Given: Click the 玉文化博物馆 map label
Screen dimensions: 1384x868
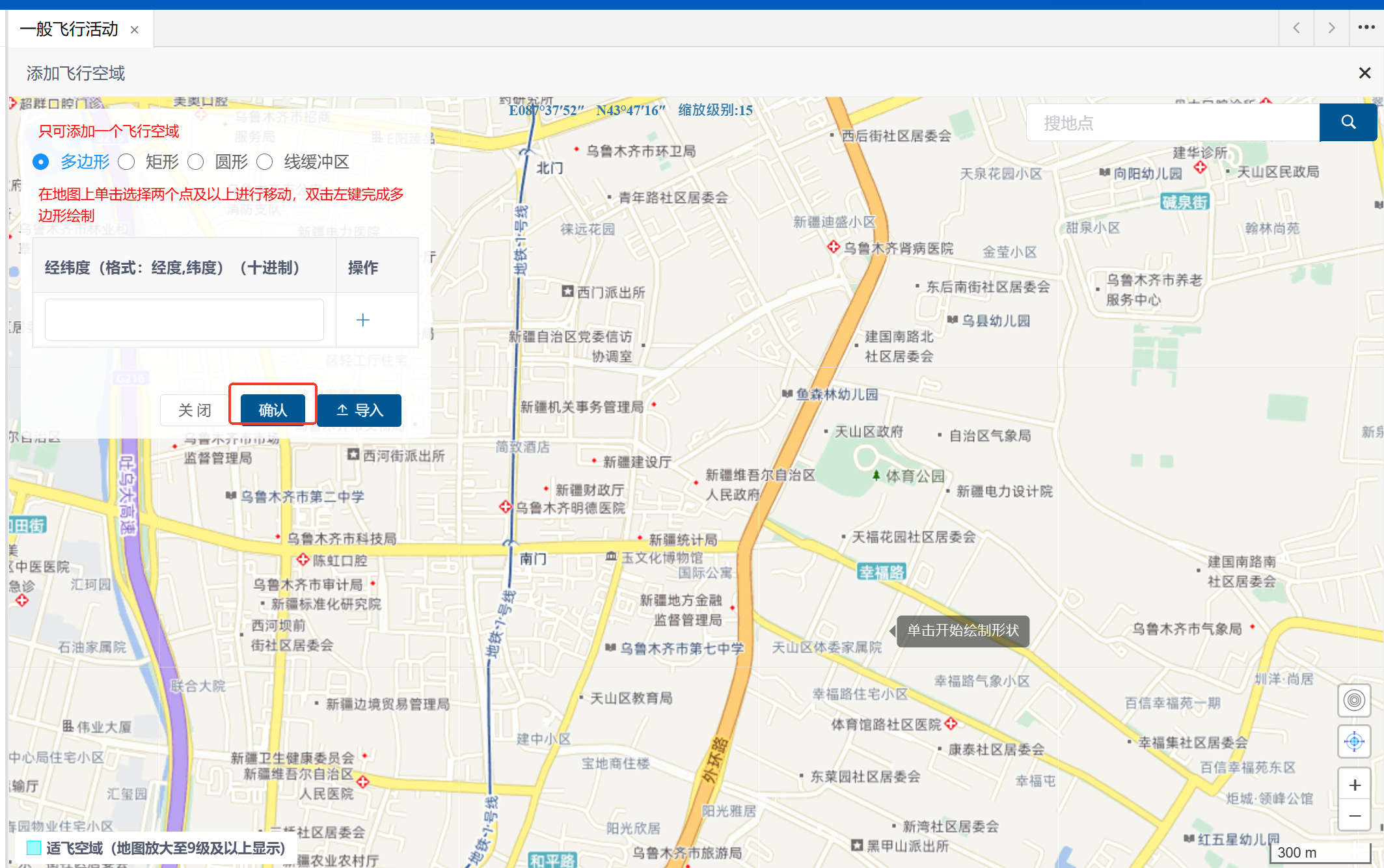Looking at the screenshot, I should click(x=662, y=557).
